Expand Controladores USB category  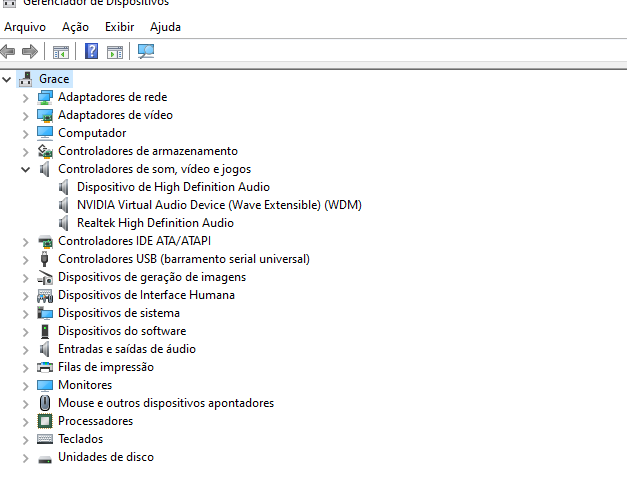tap(26, 260)
